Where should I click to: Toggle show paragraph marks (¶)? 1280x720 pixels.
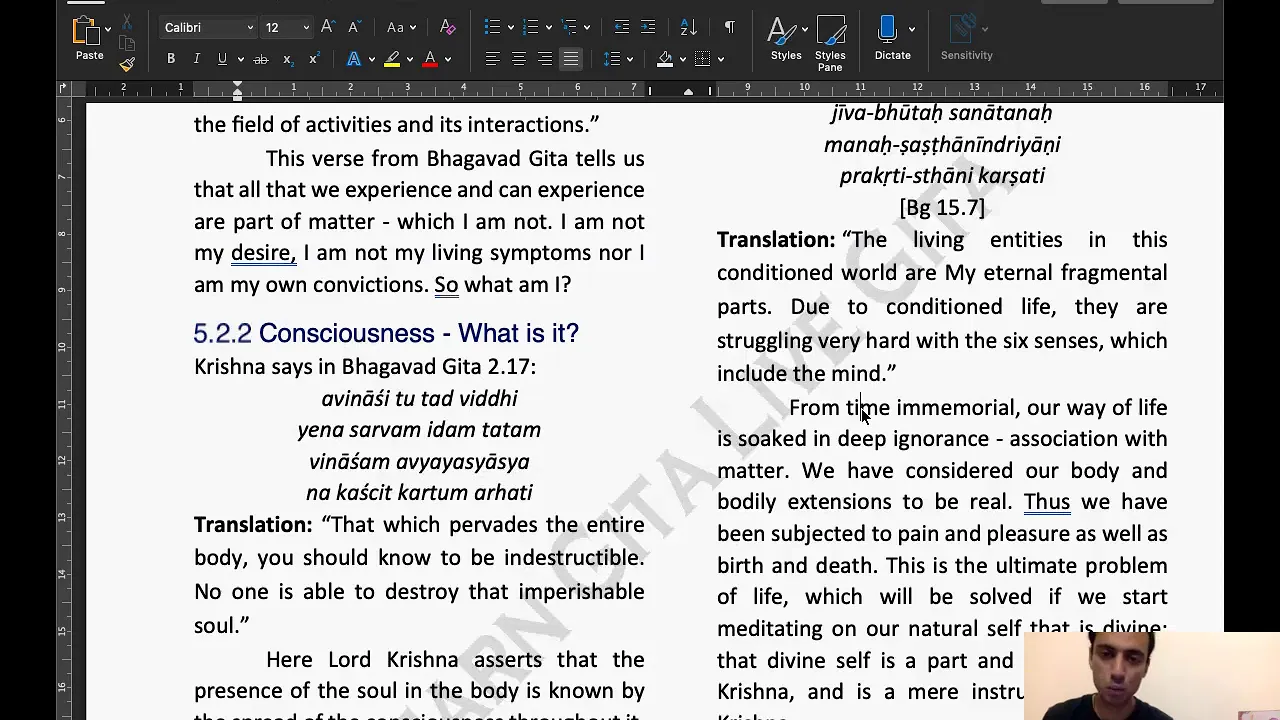(729, 27)
